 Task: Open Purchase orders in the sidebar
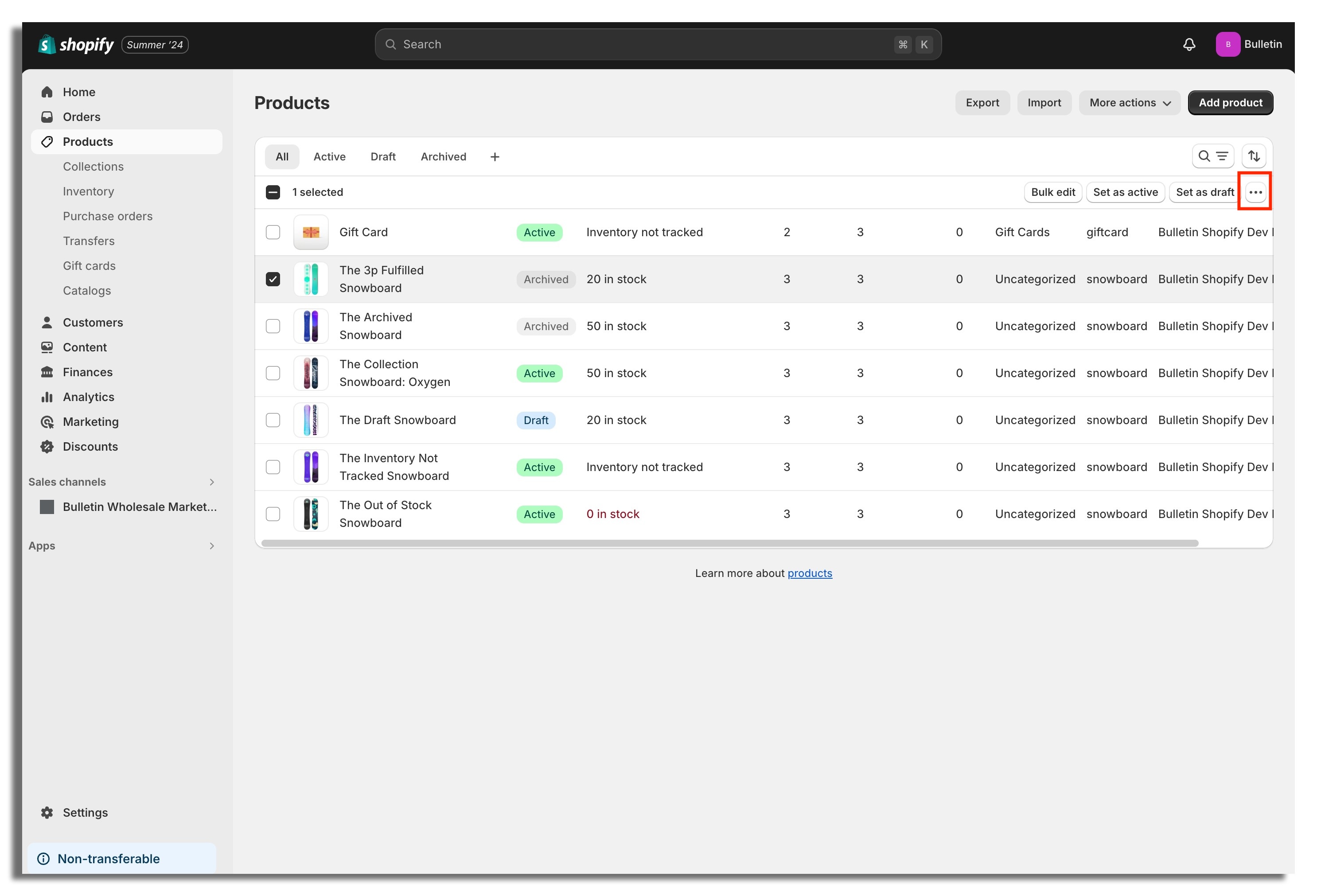click(108, 217)
